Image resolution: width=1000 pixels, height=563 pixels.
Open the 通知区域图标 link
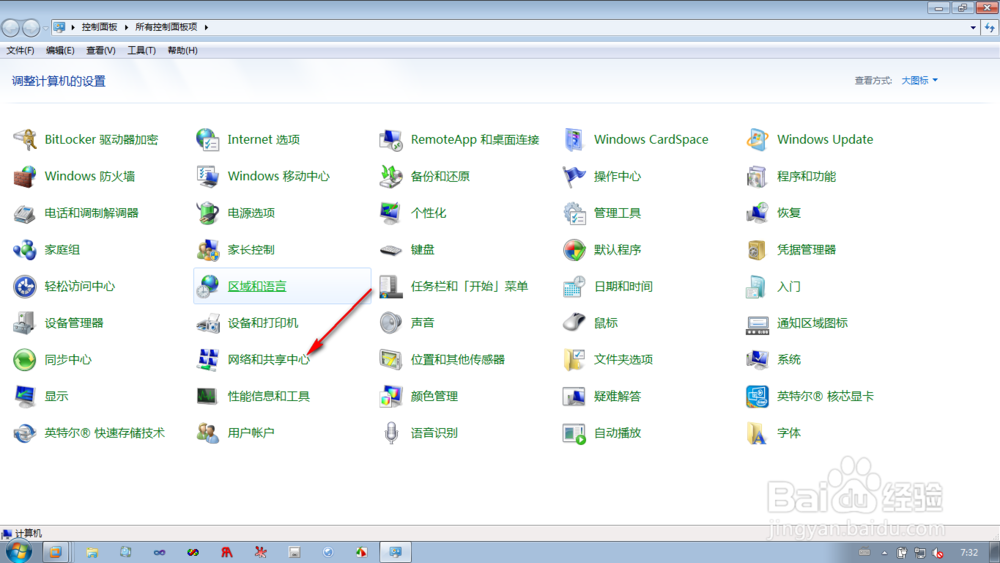tap(812, 323)
